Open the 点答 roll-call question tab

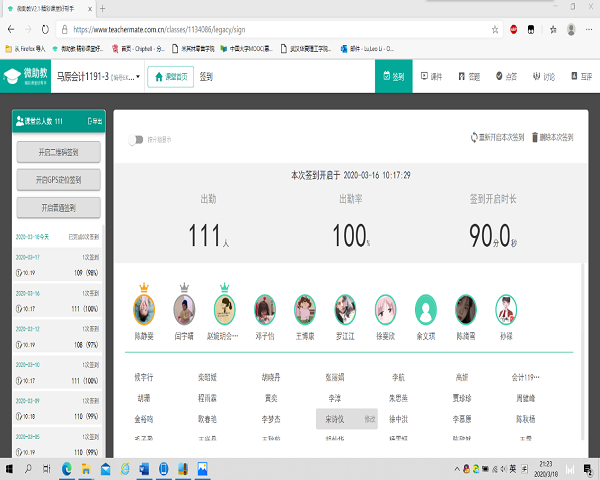click(x=506, y=76)
